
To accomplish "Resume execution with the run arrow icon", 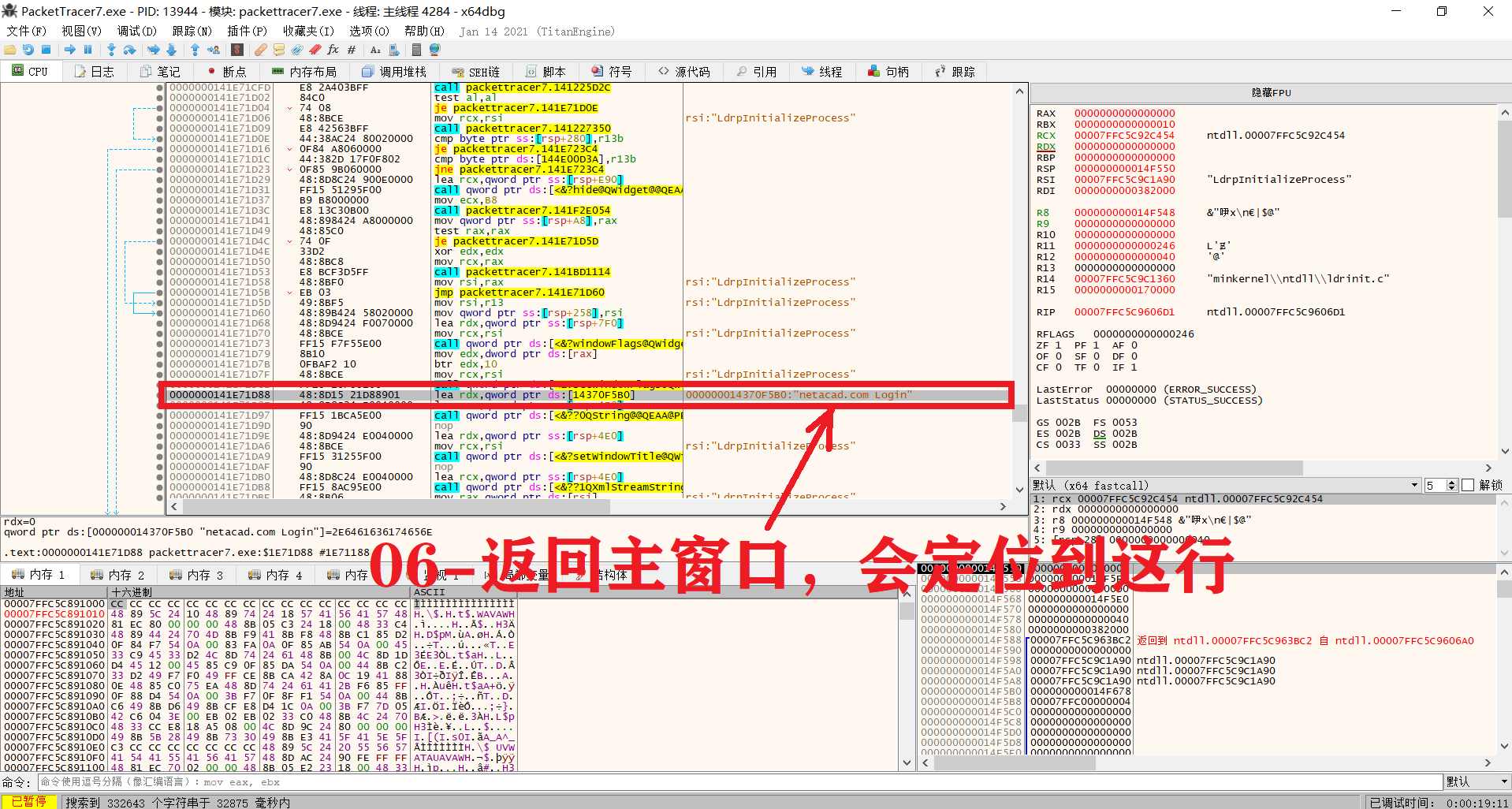I will 70,50.
